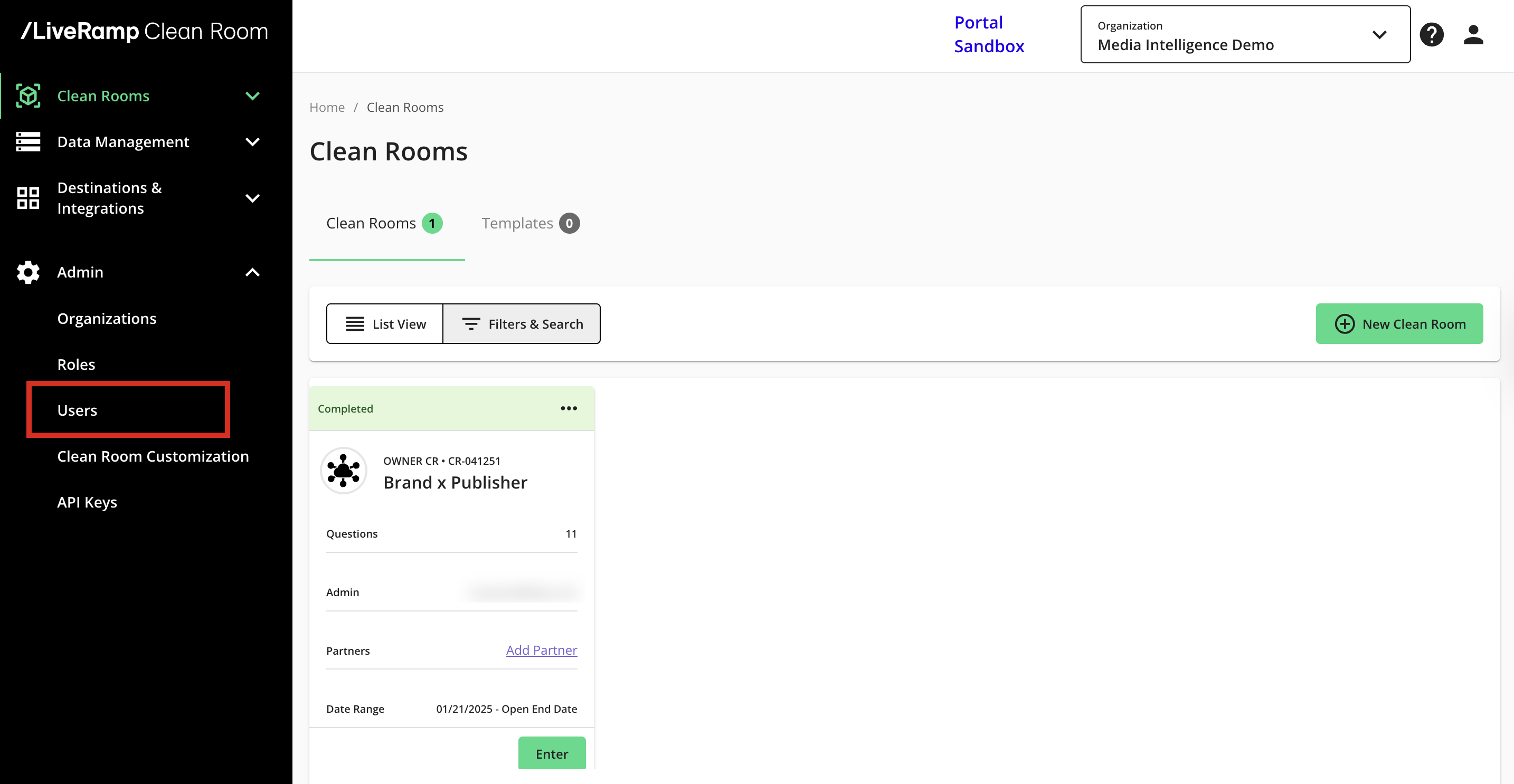Image resolution: width=1514 pixels, height=784 pixels.
Task: Click the Clean Rooms breadcrumb
Action: [405, 108]
